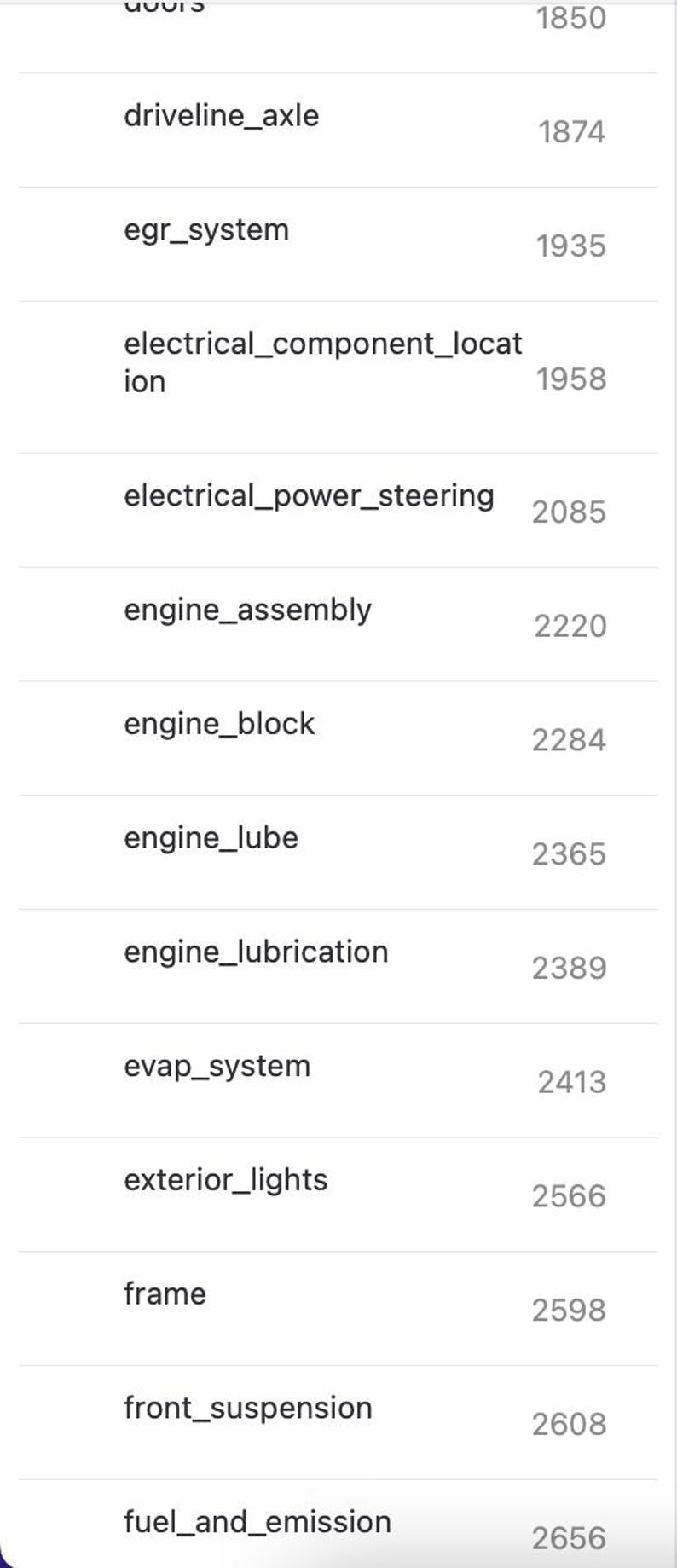Select the 2598 value for frame
This screenshot has height=1568, width=677.
click(x=569, y=1311)
